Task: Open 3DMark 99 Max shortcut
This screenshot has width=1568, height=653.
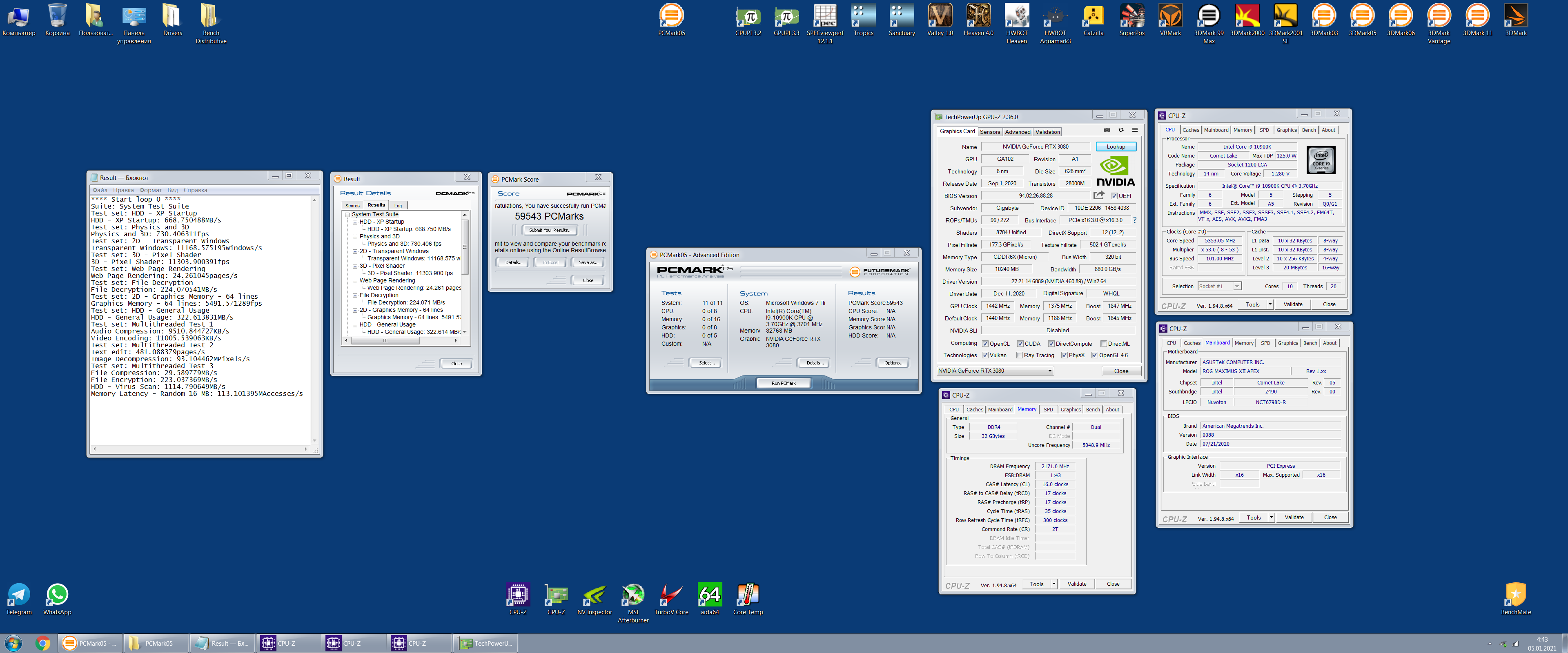Action: tap(1209, 24)
